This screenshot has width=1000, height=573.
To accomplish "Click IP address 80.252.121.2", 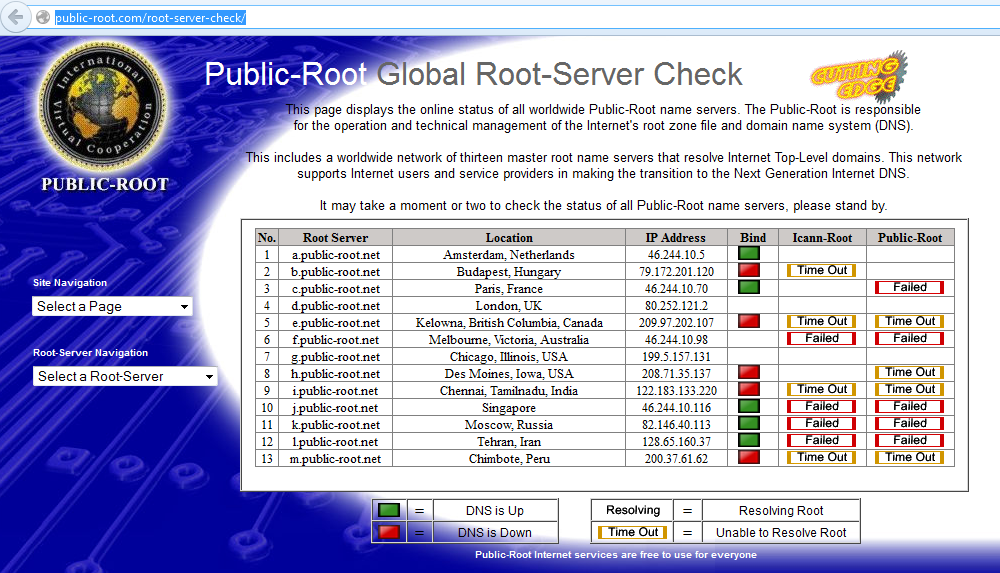I will click(676, 306).
